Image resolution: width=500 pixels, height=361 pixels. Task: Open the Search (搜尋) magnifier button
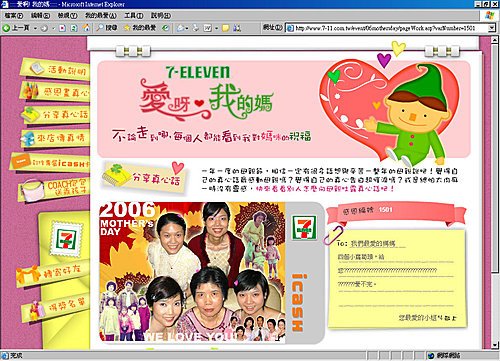pos(107,28)
